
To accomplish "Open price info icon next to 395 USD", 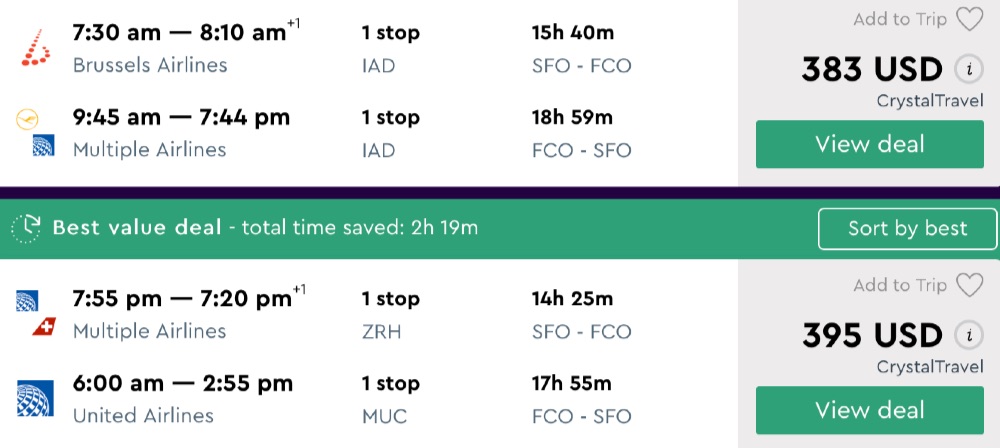I will pyautogui.click(x=967, y=335).
